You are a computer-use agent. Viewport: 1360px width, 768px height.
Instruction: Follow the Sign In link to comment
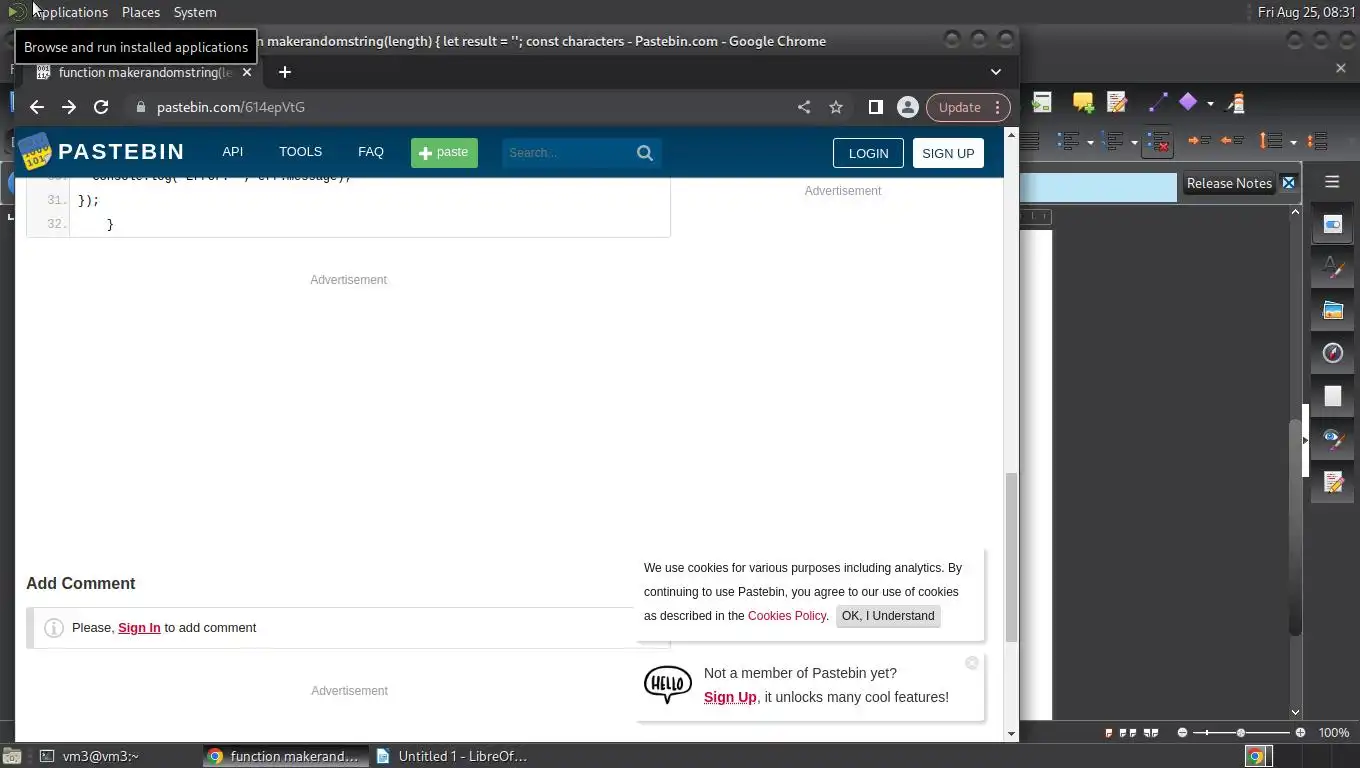pos(139,628)
